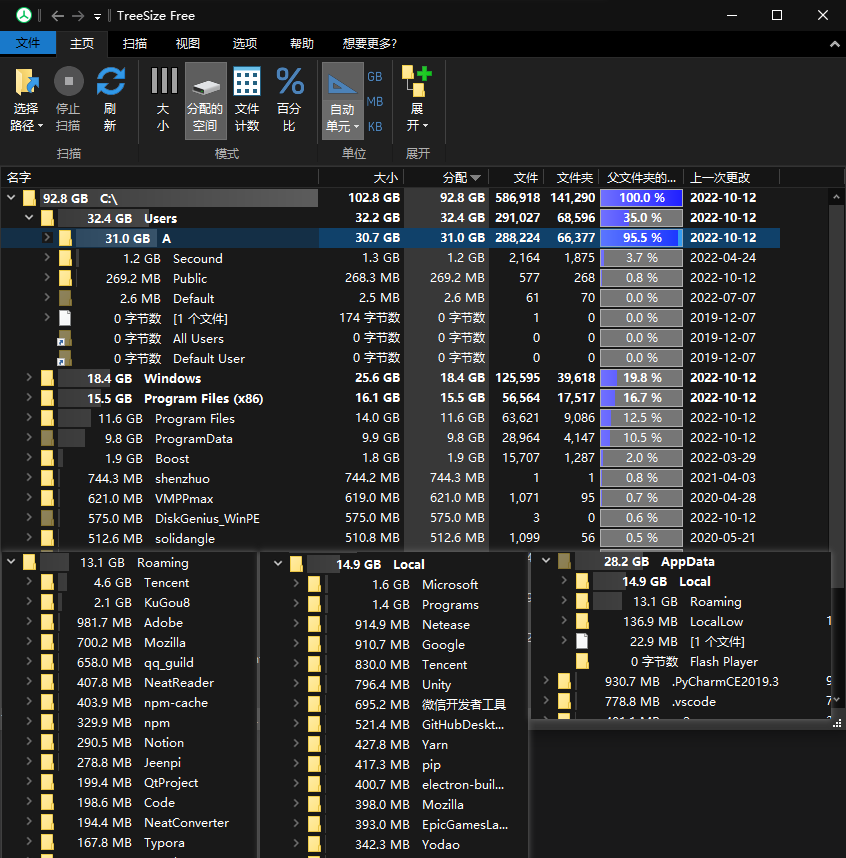Open the 文件 (File) menu
This screenshot has height=858, width=846.
coord(28,44)
